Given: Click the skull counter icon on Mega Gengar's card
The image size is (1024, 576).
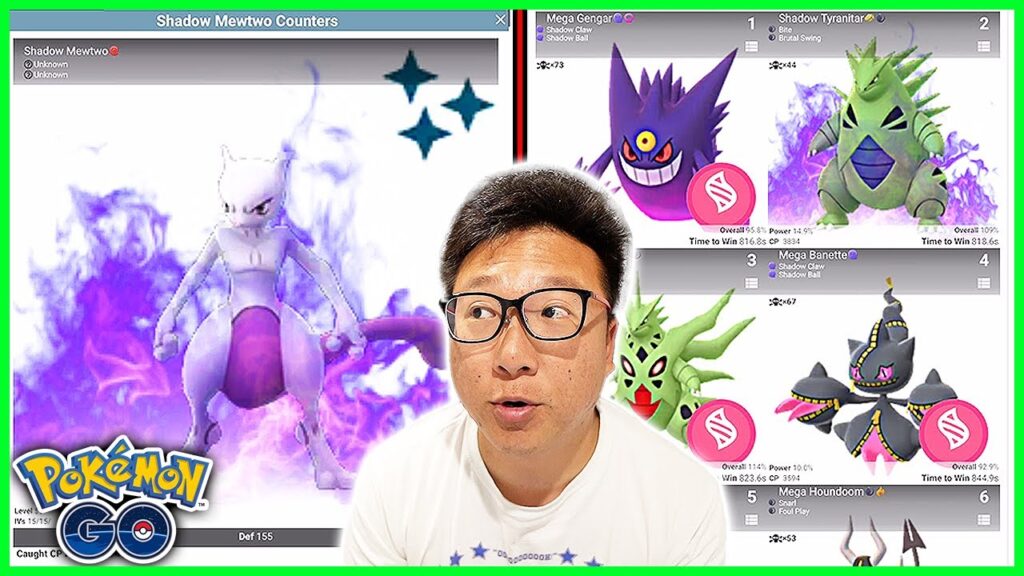Looking at the screenshot, I should pyautogui.click(x=543, y=65).
